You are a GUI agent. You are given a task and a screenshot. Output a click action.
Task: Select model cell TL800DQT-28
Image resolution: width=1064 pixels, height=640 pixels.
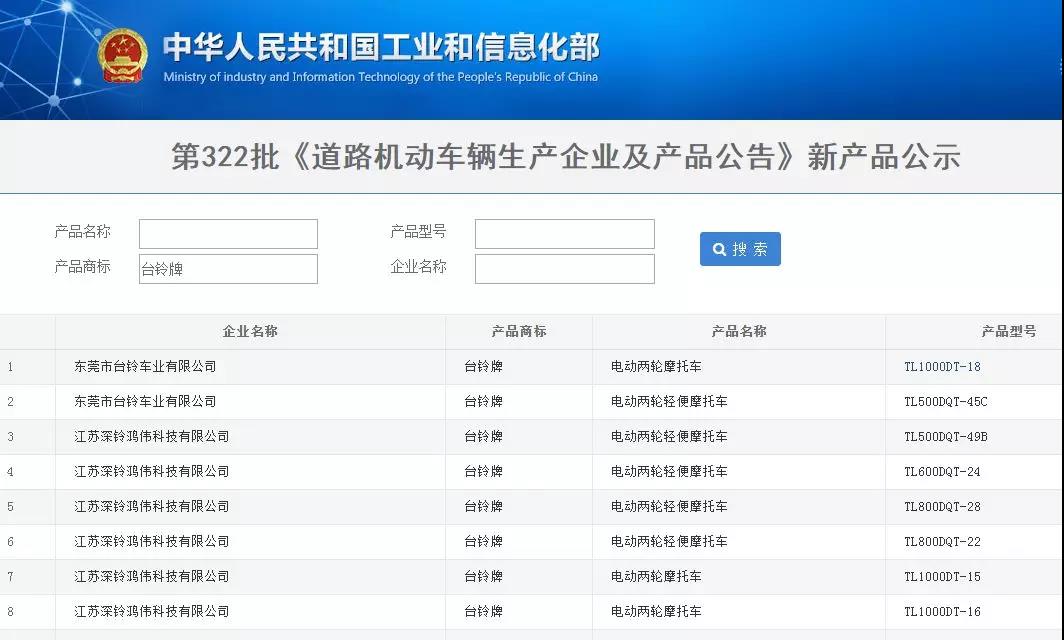pyautogui.click(x=942, y=506)
